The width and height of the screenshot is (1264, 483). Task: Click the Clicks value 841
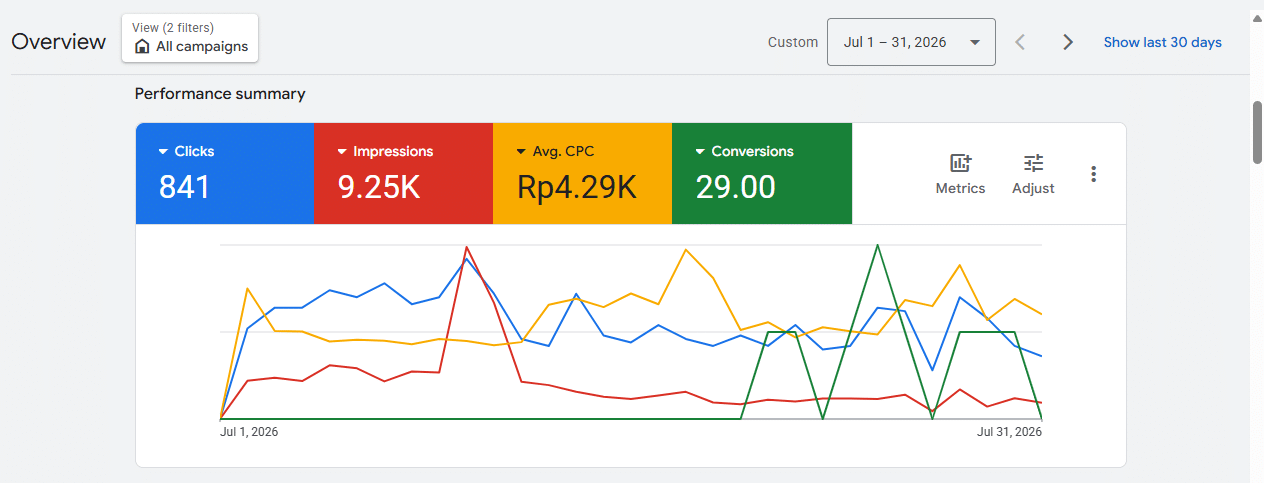pyautogui.click(x=185, y=187)
